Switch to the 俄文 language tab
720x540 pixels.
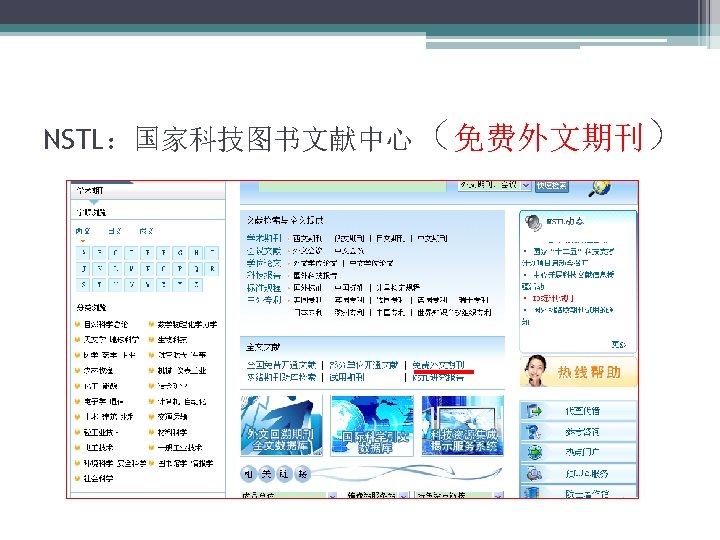click(x=146, y=231)
